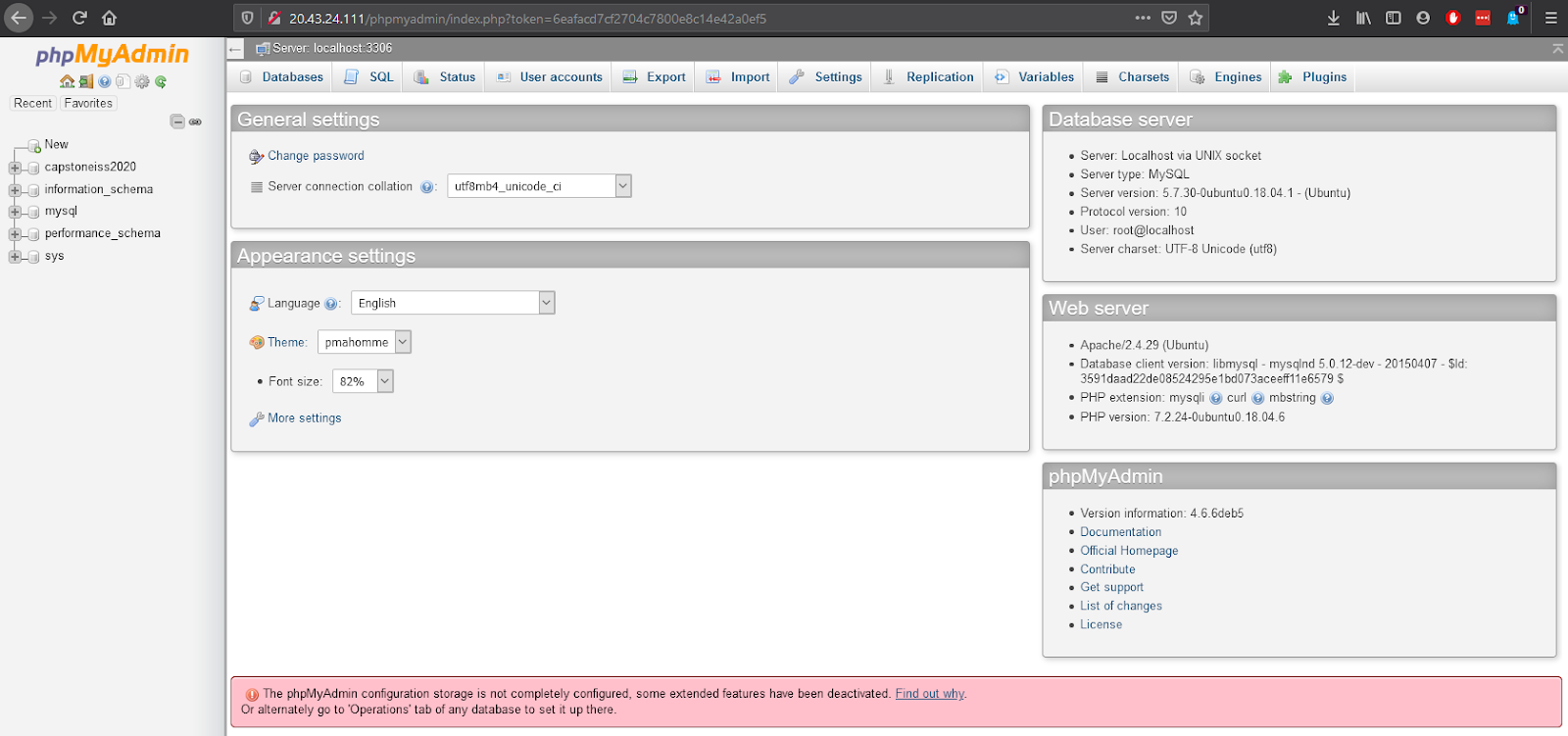
Task: Click Favorites tables button
Action: [x=89, y=104]
